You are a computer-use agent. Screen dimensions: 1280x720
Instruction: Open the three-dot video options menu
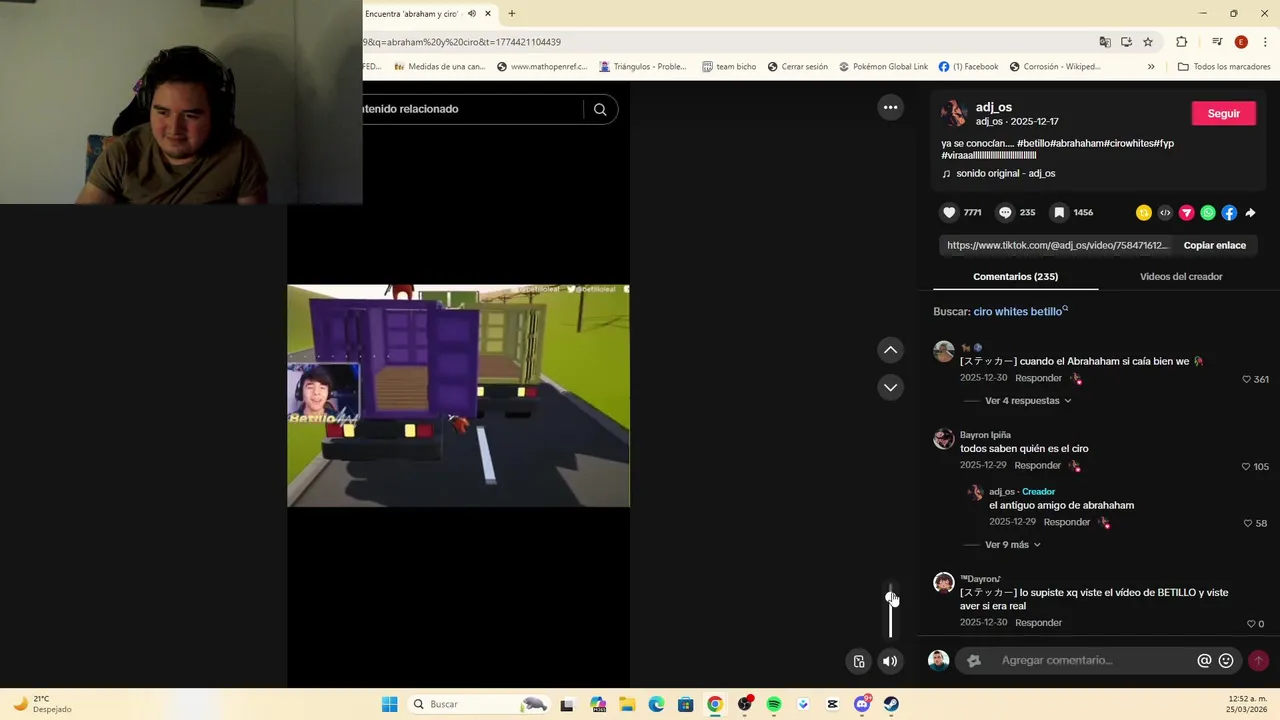(890, 107)
